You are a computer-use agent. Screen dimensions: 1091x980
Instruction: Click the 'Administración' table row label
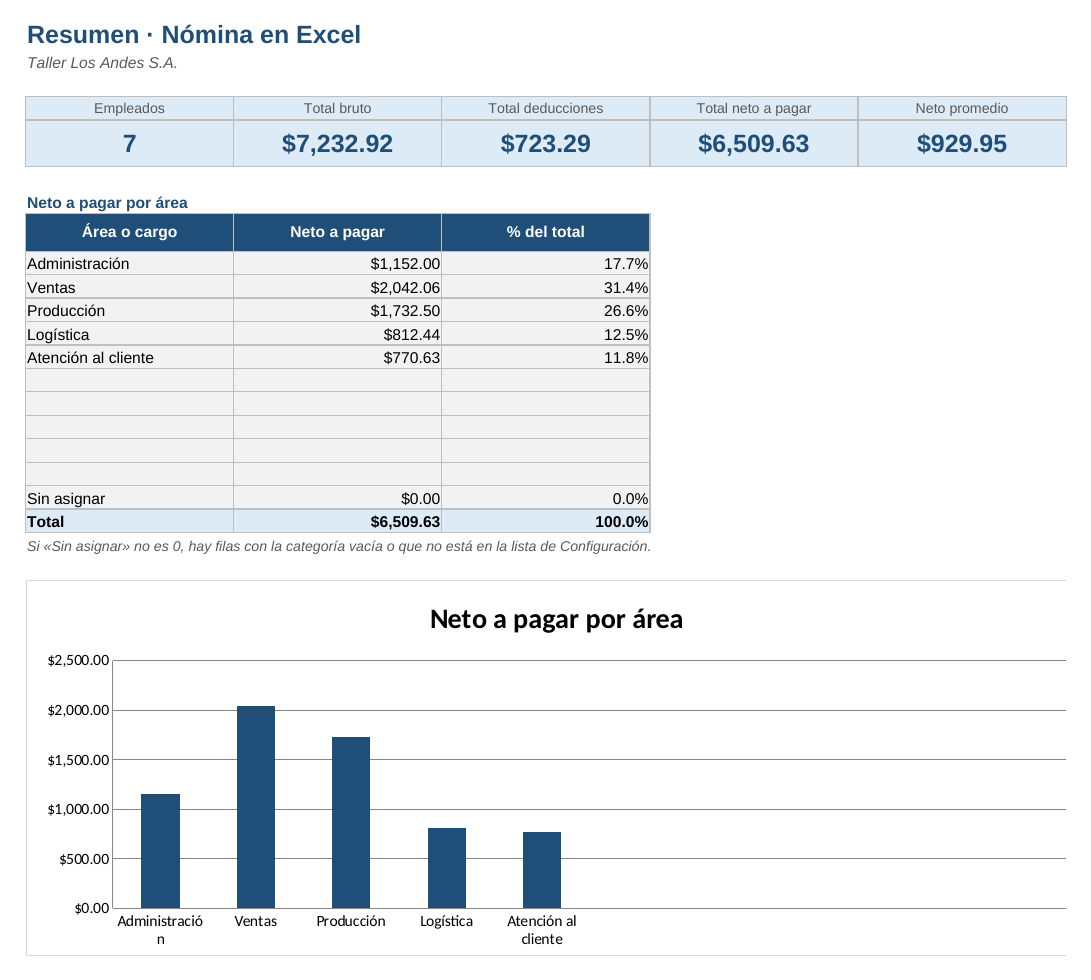point(129,263)
